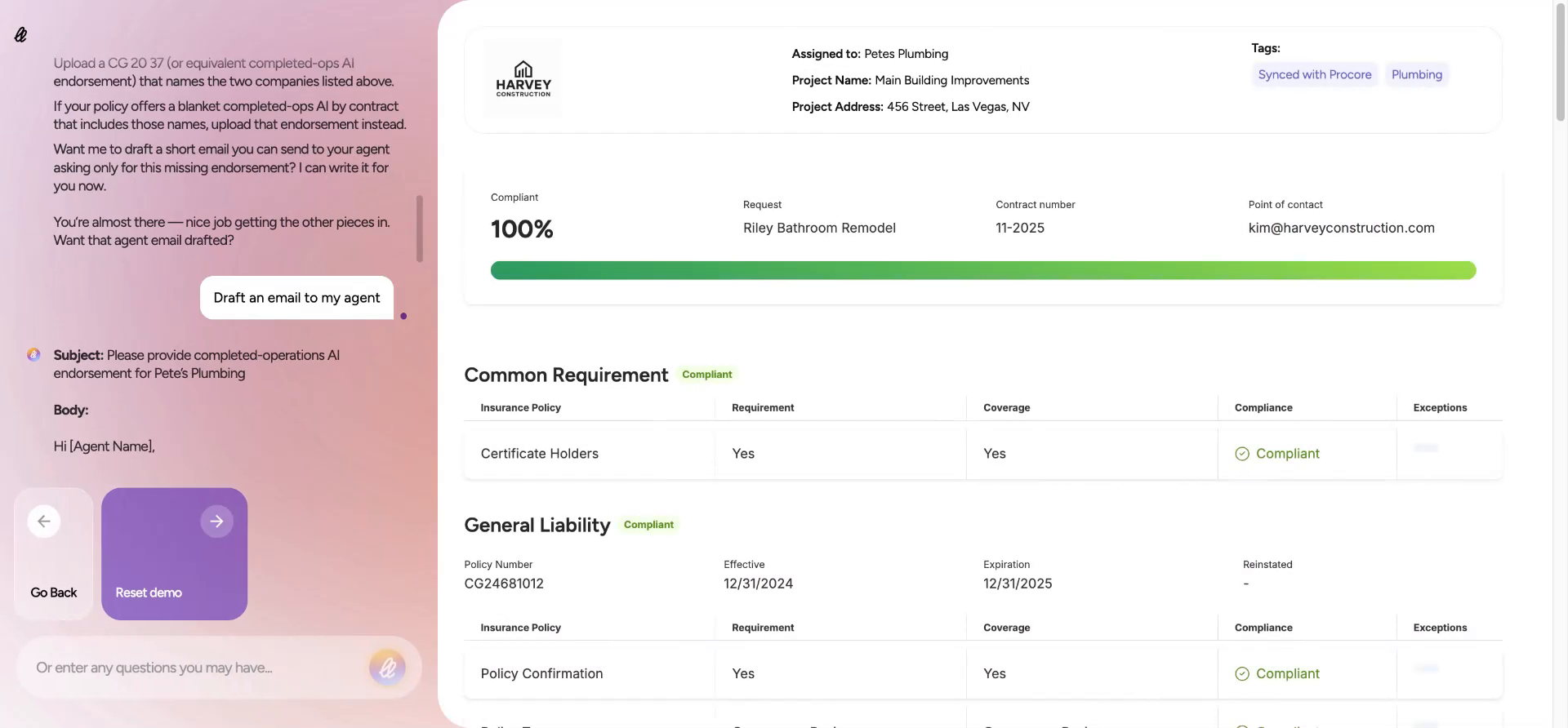The height and width of the screenshot is (728, 1568).
Task: Click the Compliant status in Certificate Holders row
Action: tap(1278, 454)
